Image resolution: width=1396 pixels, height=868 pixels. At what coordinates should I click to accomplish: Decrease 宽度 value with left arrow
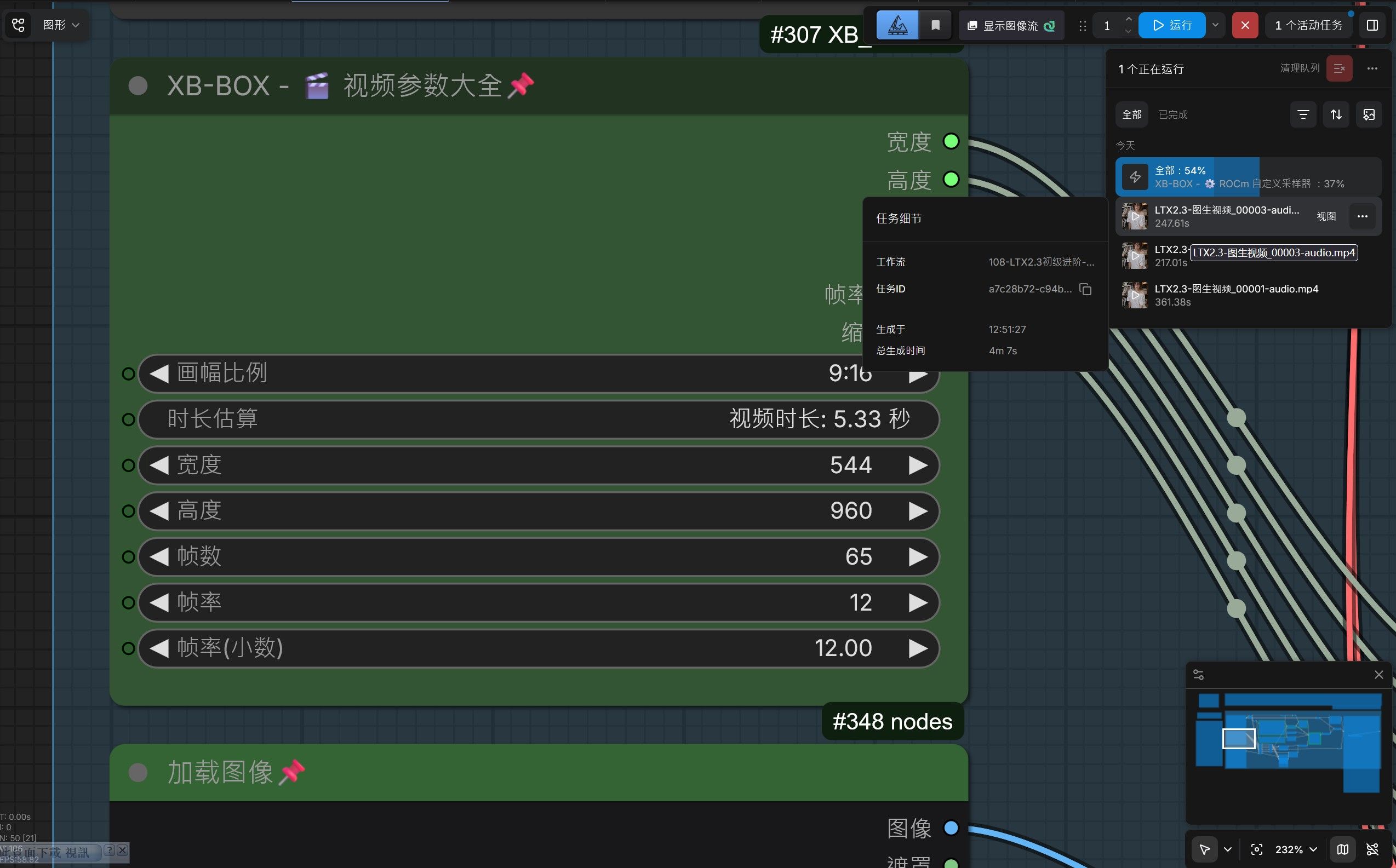[159, 465]
